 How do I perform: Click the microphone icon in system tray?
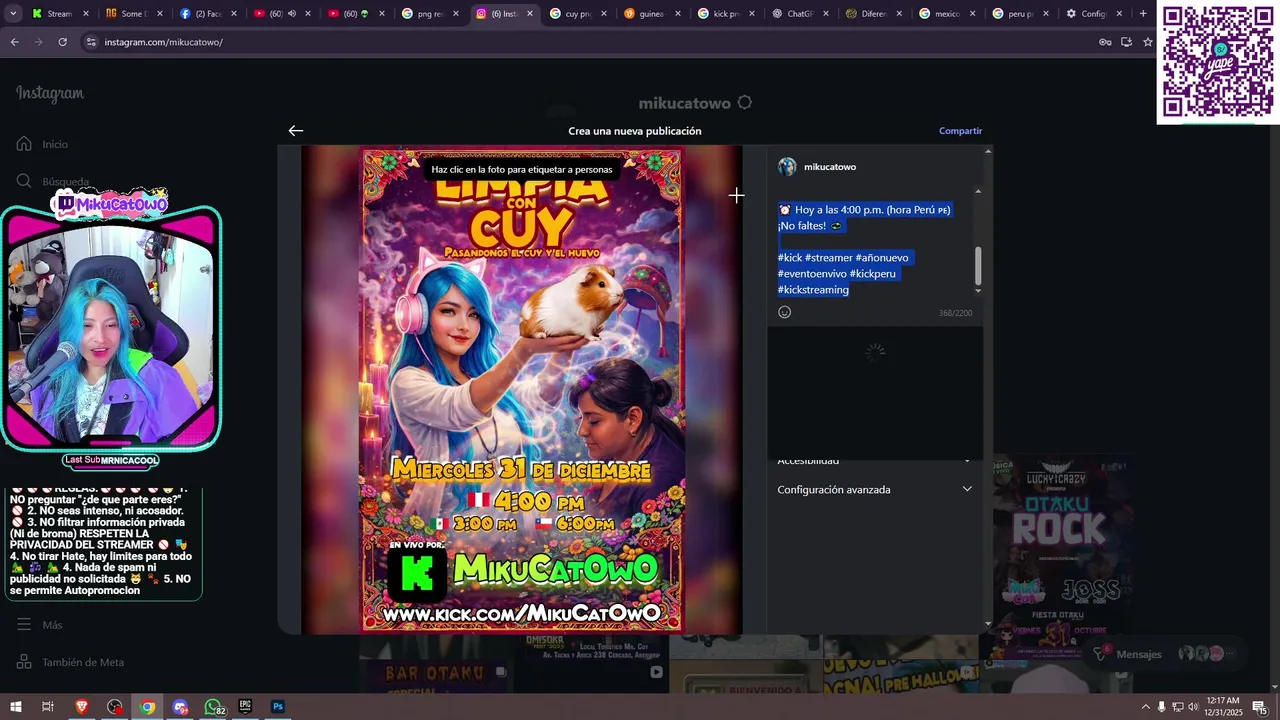click(1161, 707)
